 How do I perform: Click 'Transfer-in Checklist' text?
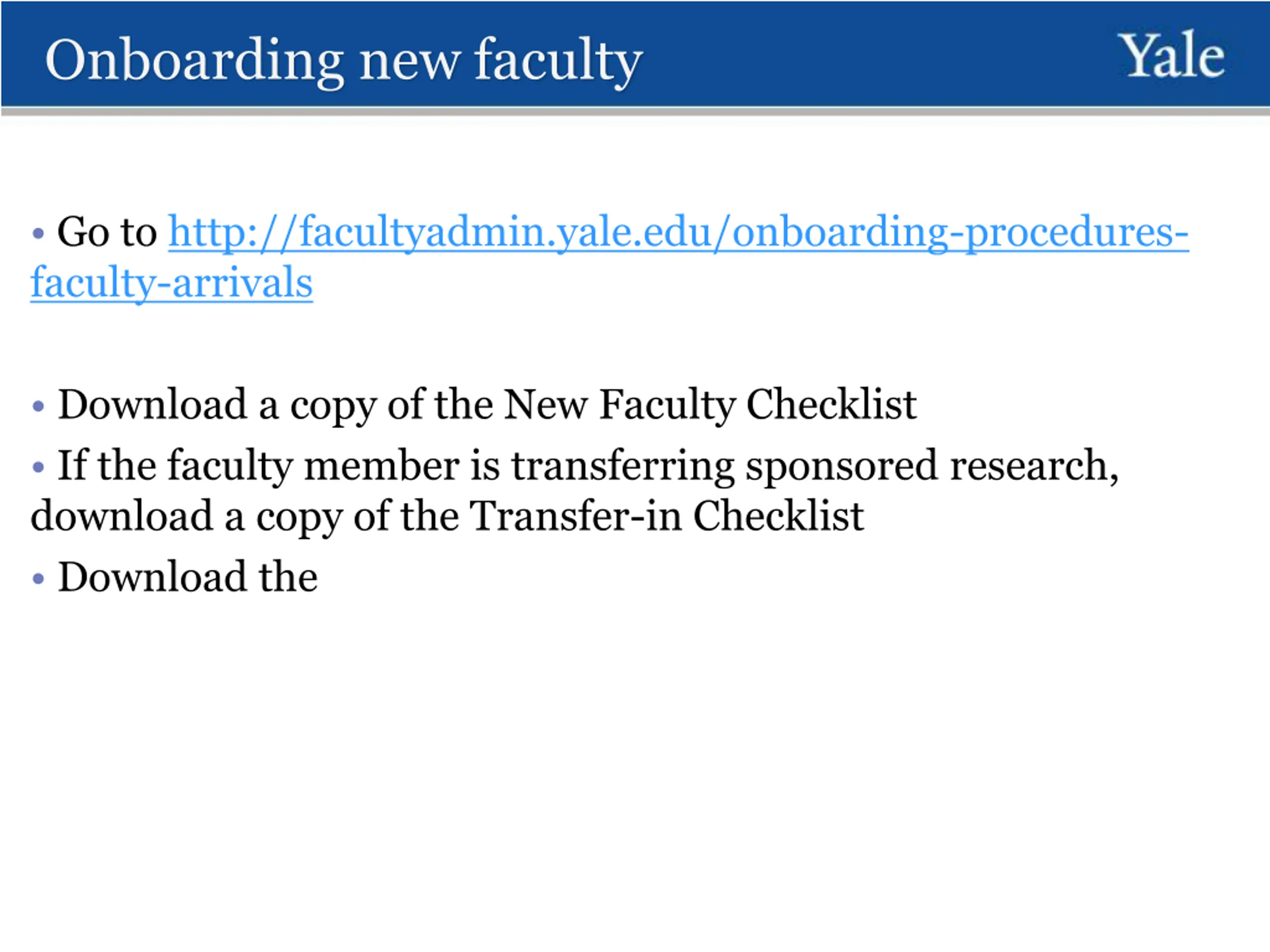click(x=667, y=515)
